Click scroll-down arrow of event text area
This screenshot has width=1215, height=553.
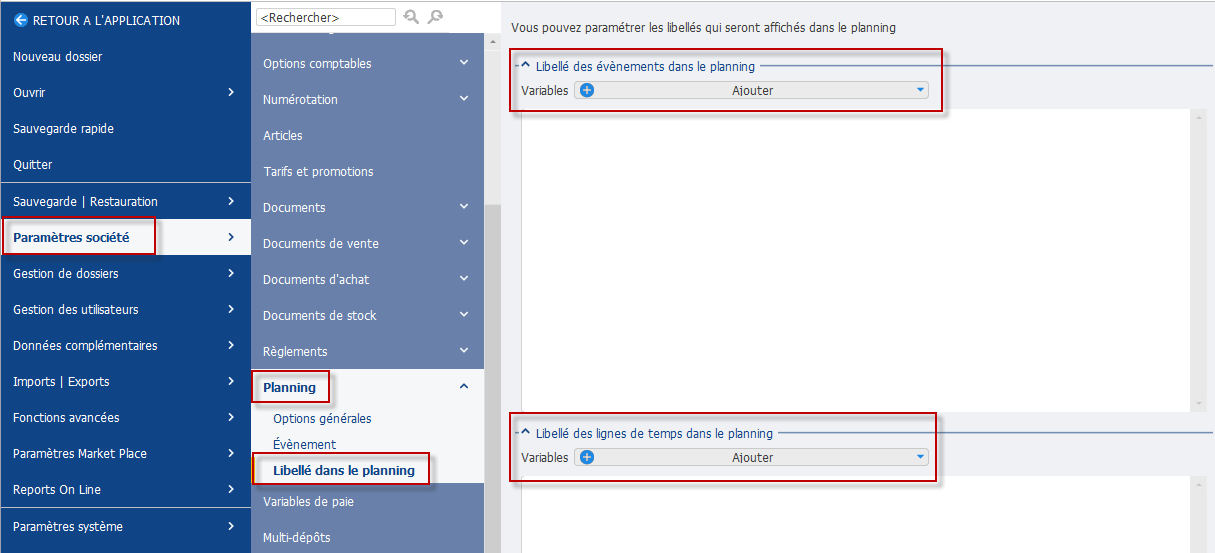pyautogui.click(x=1198, y=403)
